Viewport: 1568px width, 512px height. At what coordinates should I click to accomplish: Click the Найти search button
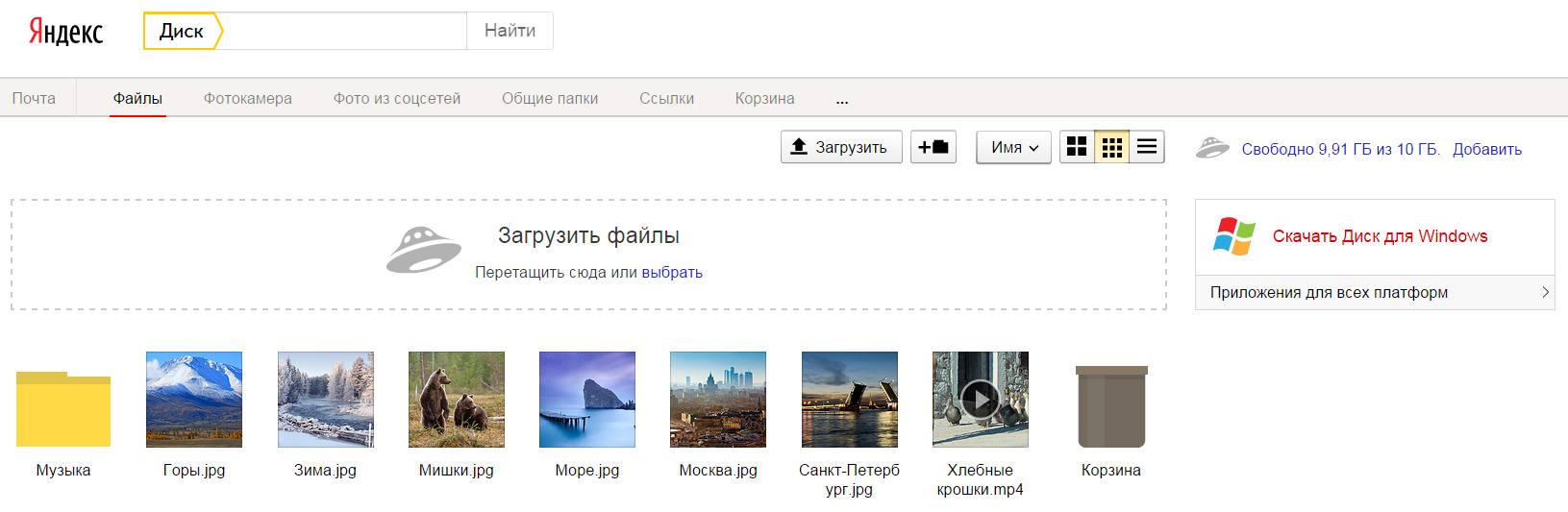pyautogui.click(x=510, y=31)
